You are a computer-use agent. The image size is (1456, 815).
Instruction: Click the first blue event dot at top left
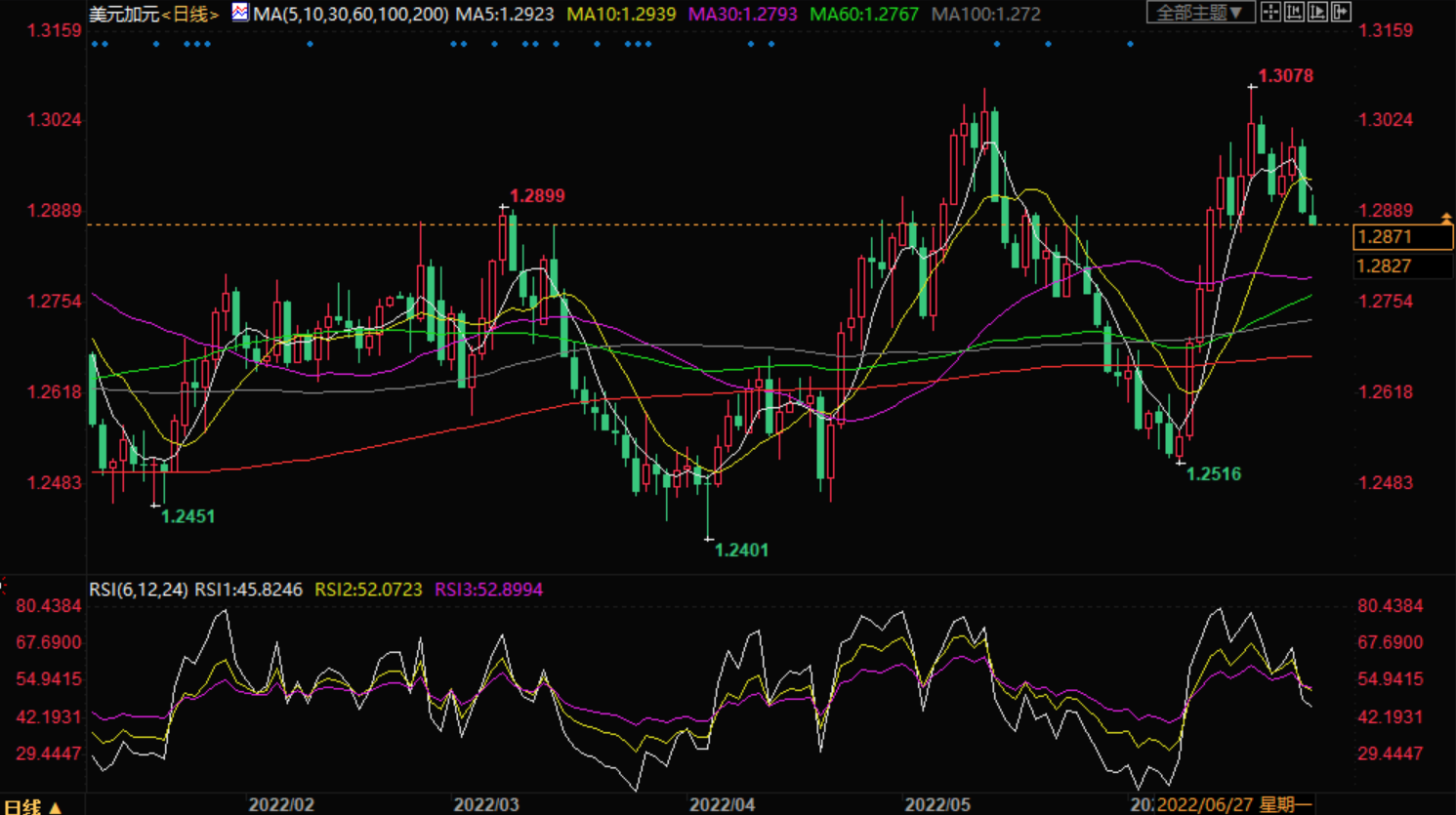[94, 44]
